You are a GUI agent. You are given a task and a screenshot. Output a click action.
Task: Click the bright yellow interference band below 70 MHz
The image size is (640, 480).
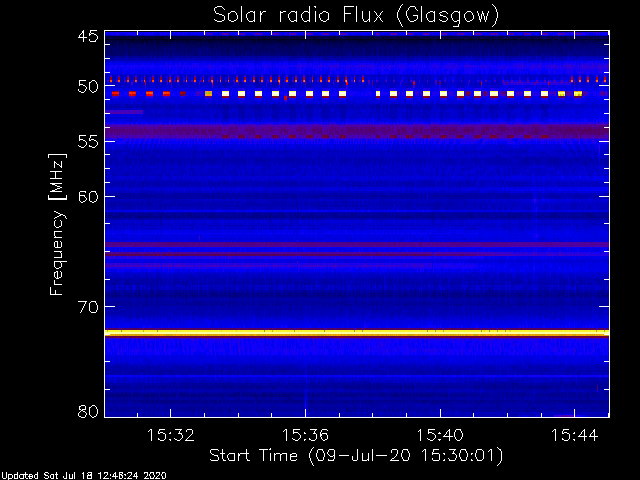tap(357, 333)
